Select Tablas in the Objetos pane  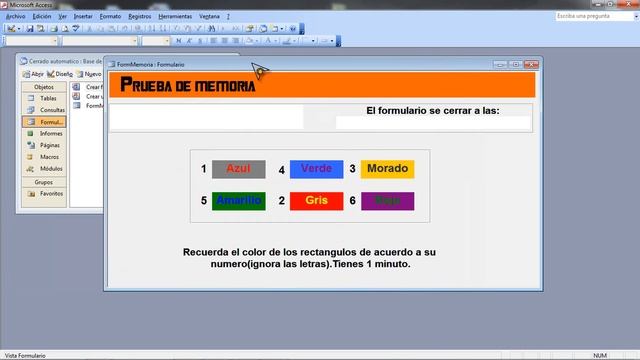click(x=44, y=98)
